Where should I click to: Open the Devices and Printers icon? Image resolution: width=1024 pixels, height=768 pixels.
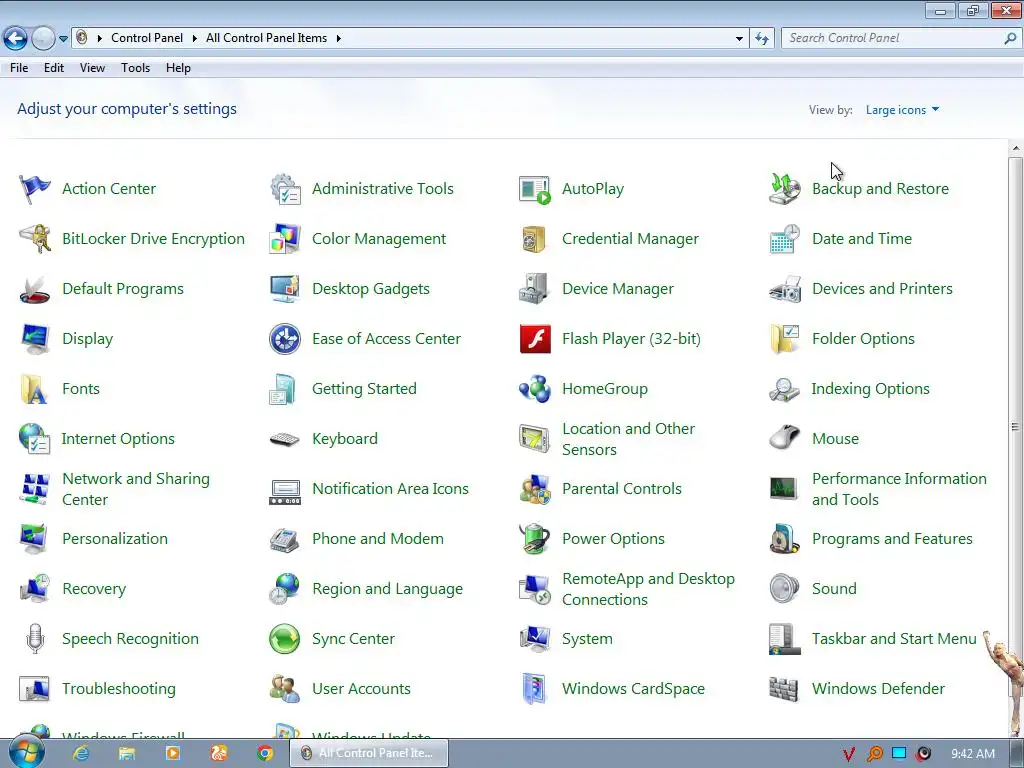click(x=784, y=289)
